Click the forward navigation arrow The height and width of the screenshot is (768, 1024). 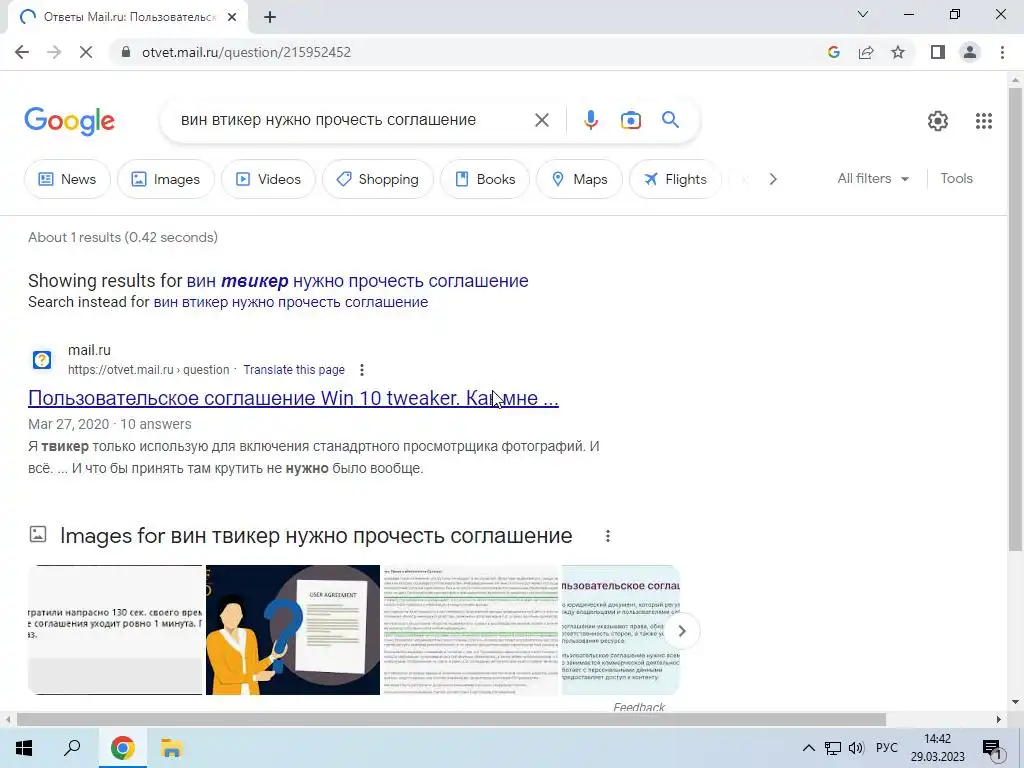[x=54, y=52]
